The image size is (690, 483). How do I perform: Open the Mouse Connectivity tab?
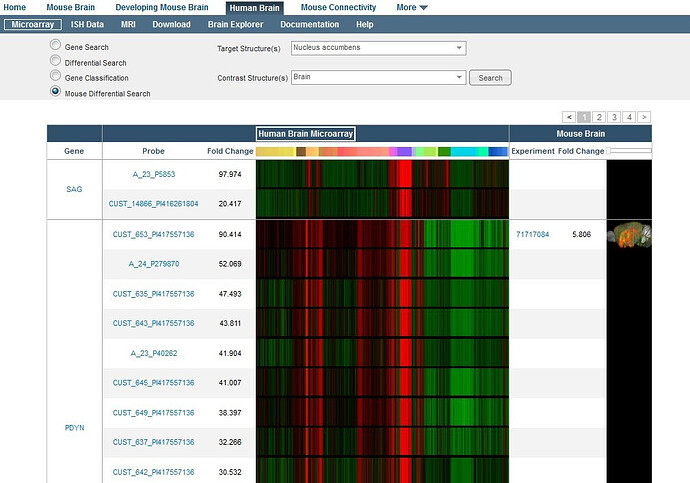pyautogui.click(x=338, y=7)
